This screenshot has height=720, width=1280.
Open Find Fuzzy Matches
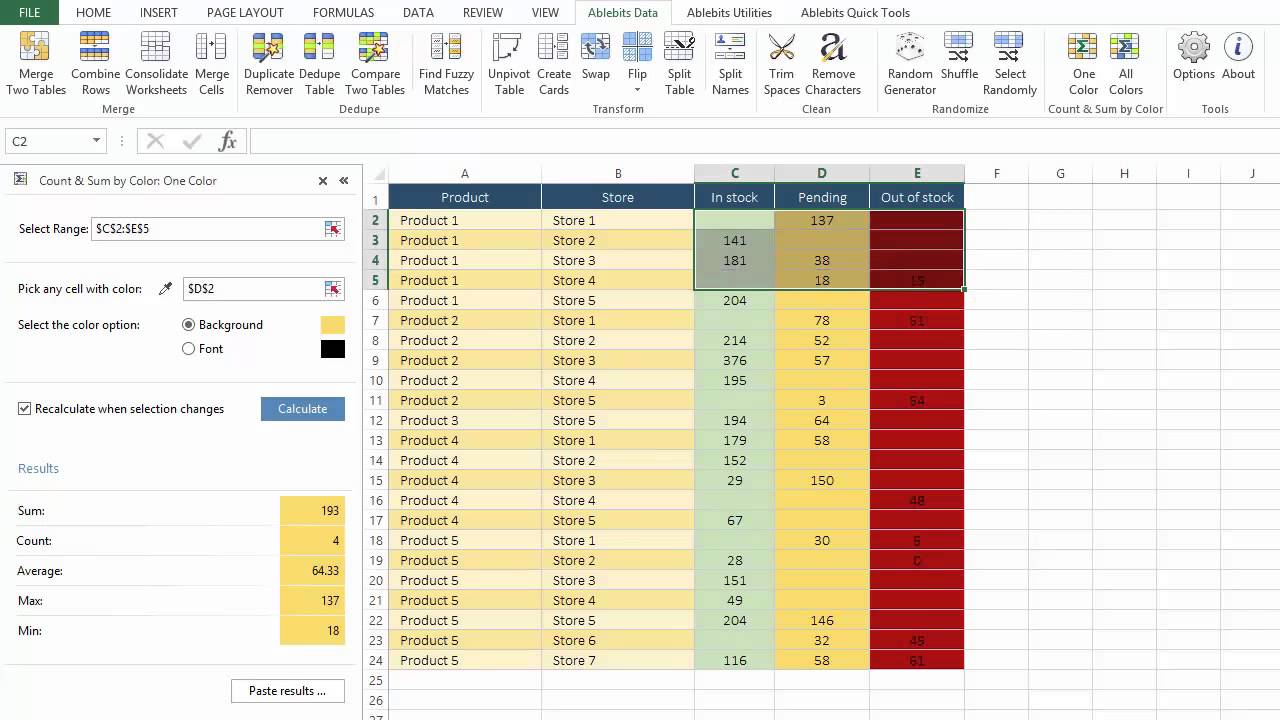(446, 64)
